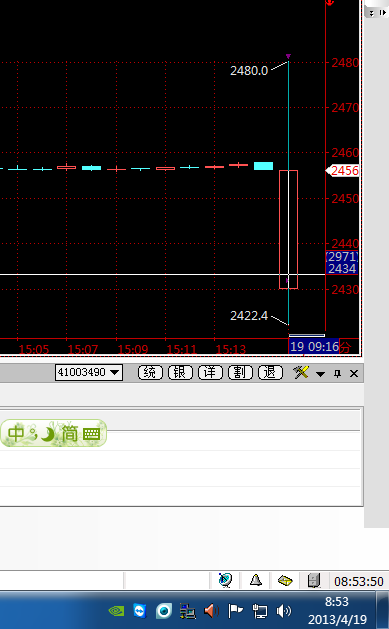Open the input method soft keyboard
Image resolution: width=389 pixels, height=629 pixels.
click(91, 434)
